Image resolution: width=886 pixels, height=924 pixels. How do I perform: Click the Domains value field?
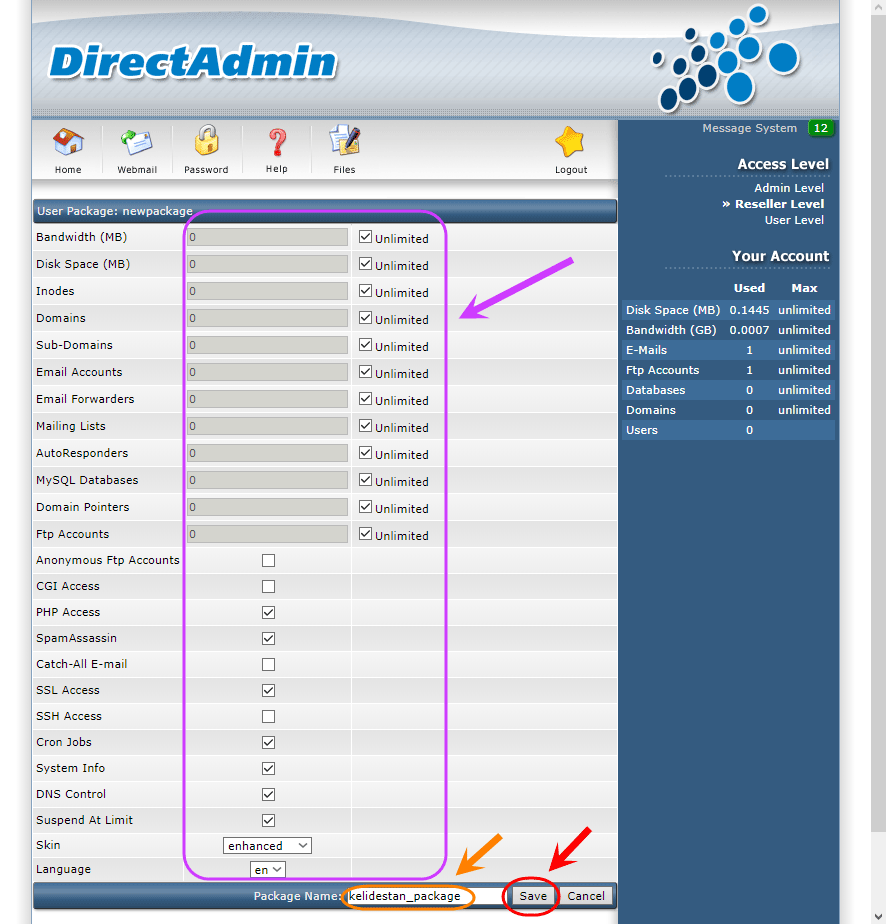(267, 318)
